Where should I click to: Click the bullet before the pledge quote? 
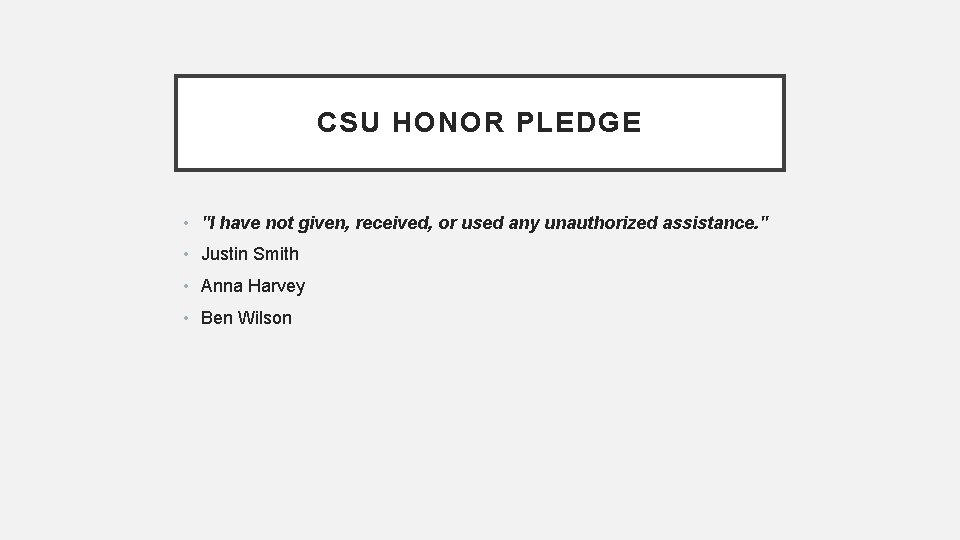coord(187,223)
